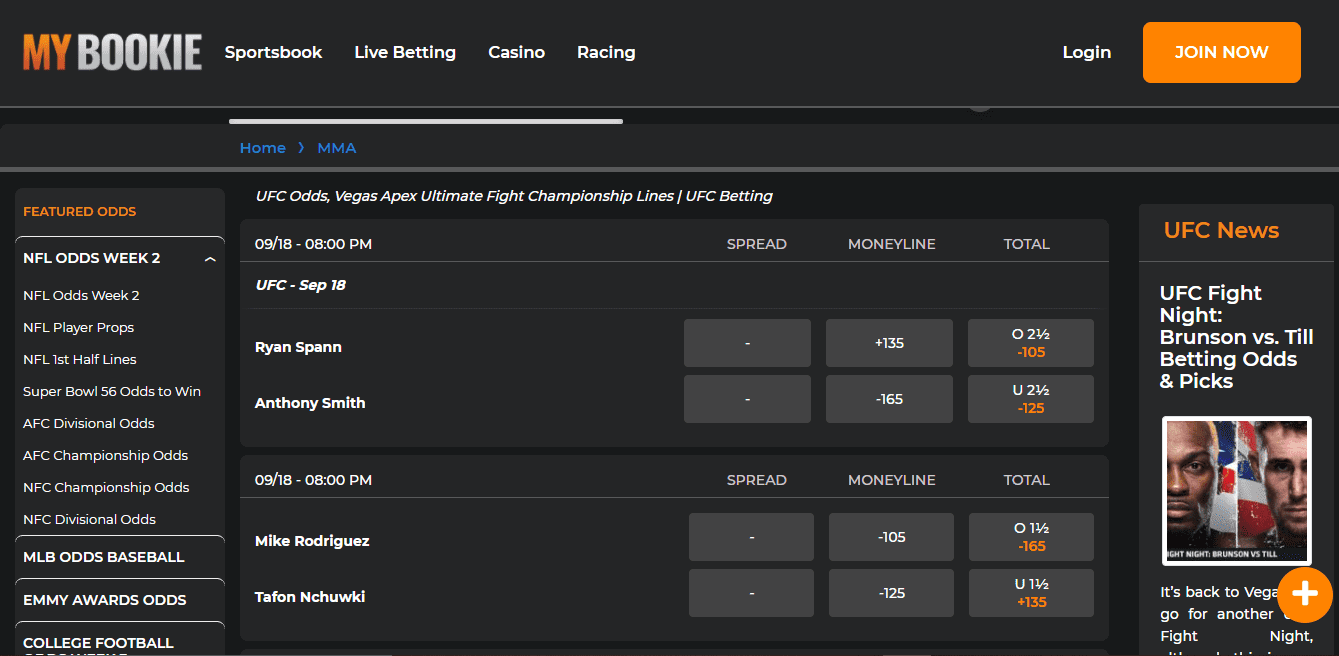Click the Home breadcrumb link

[x=262, y=148]
